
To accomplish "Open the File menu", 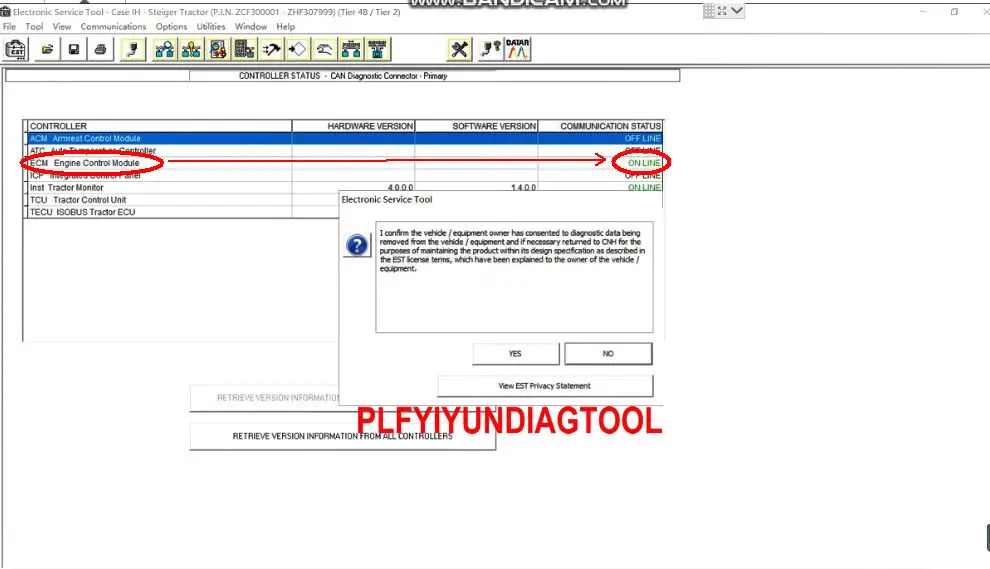I will click(x=9, y=27).
